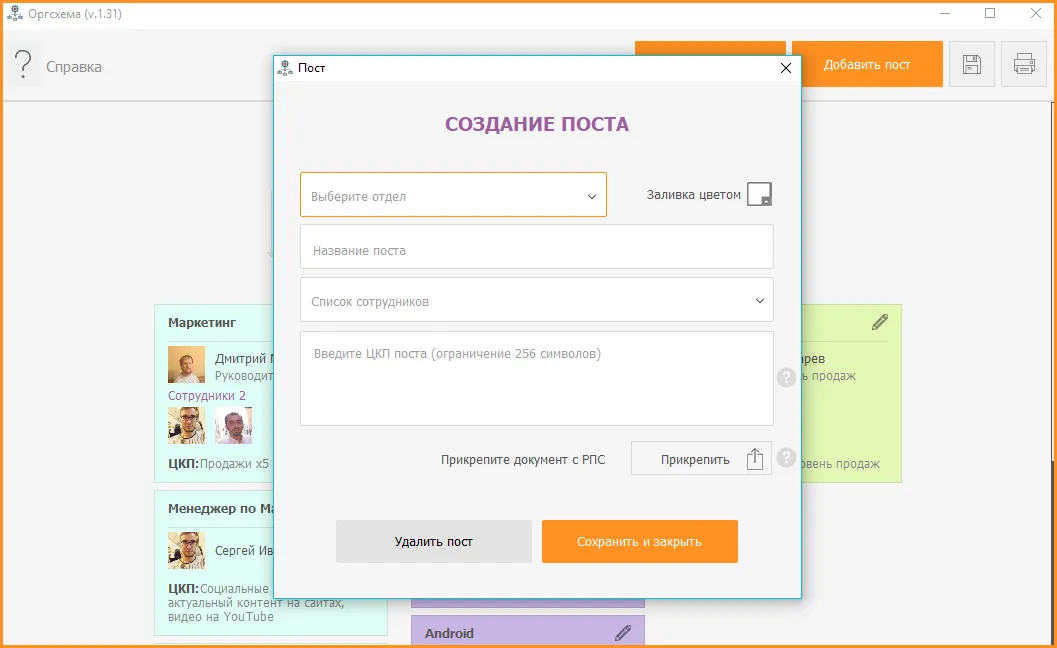The height and width of the screenshot is (648, 1057).
Task: Click the Прикрепить attachment button
Action: 700,457
